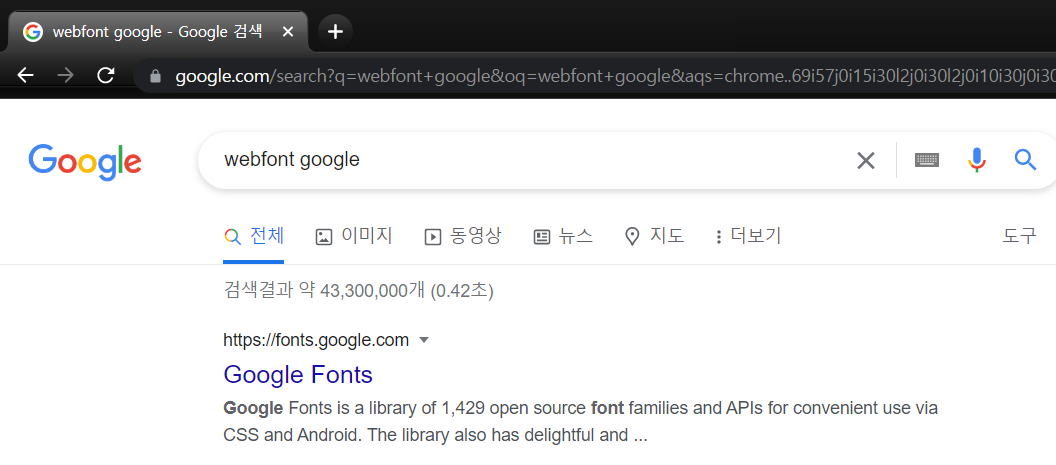Open the 더보기 menu

pos(748,236)
